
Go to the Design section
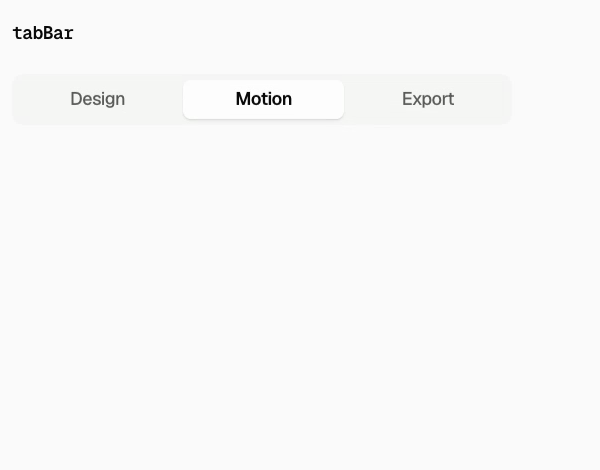click(x=98, y=99)
